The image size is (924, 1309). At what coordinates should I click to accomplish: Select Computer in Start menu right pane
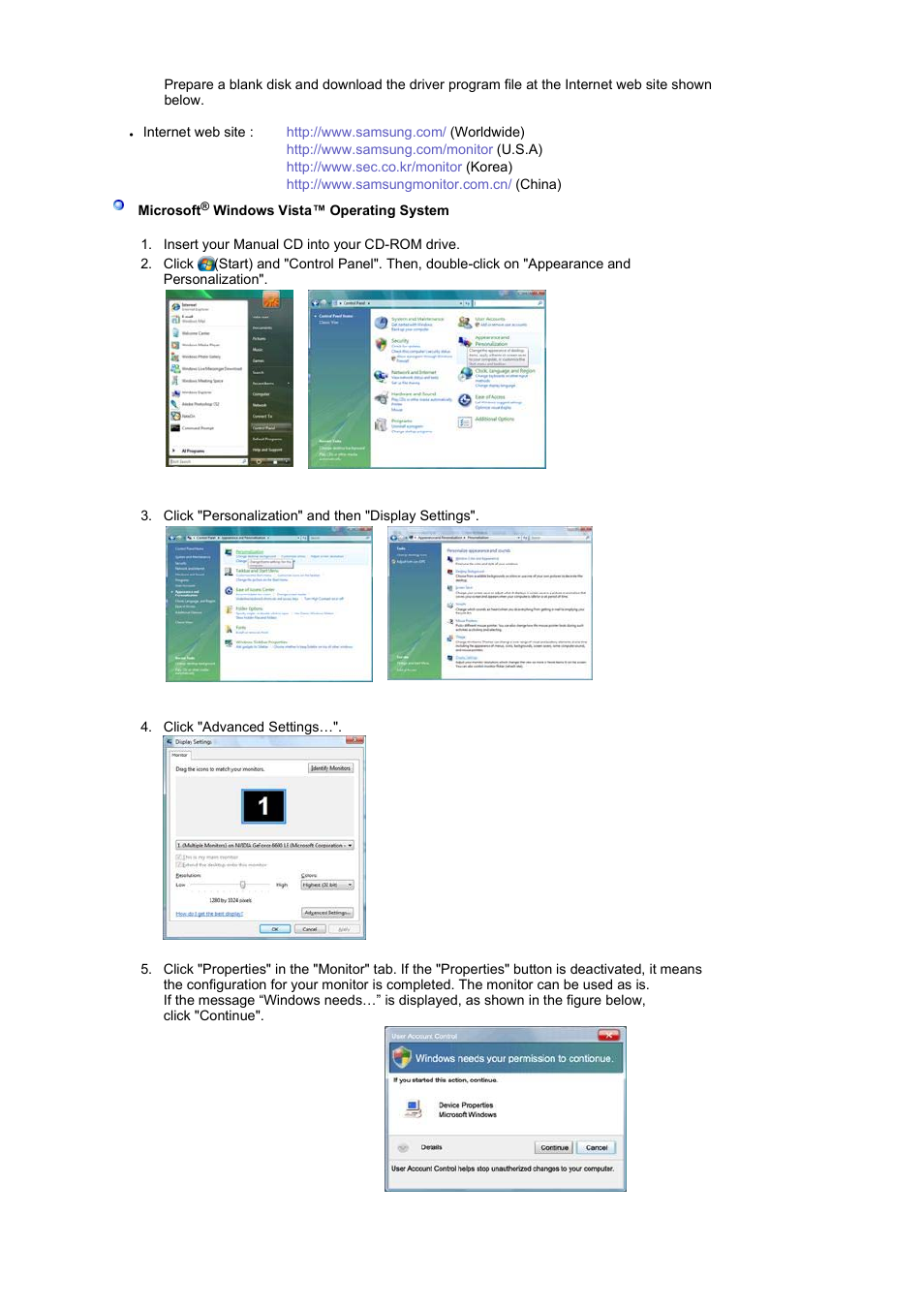262,394
